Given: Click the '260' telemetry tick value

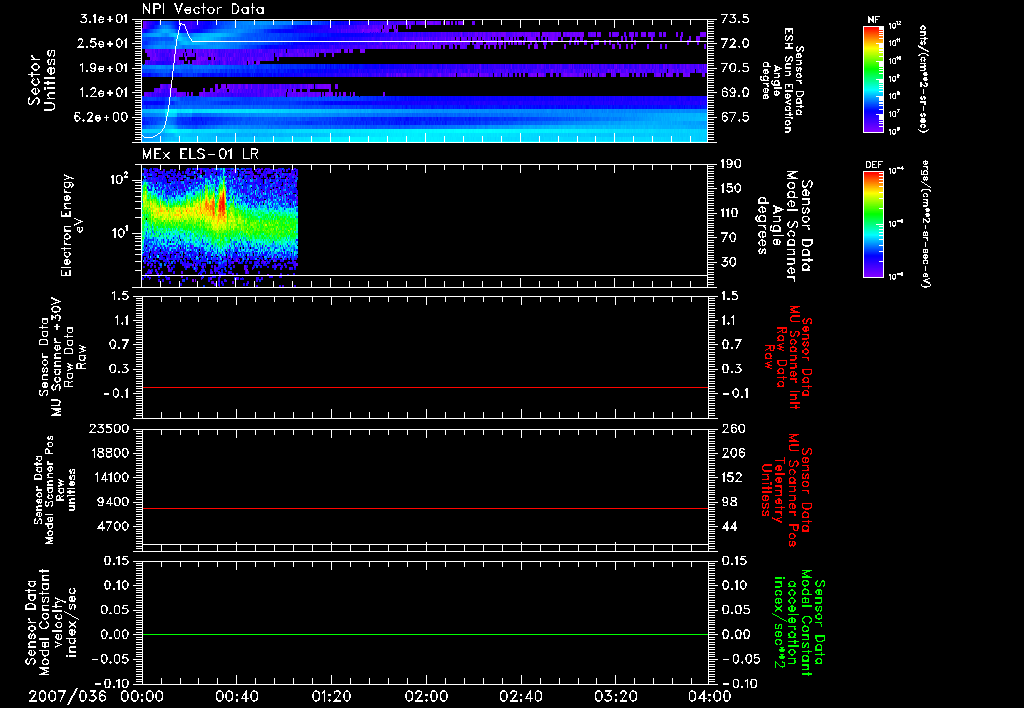Looking at the screenshot, I should 731,429.
